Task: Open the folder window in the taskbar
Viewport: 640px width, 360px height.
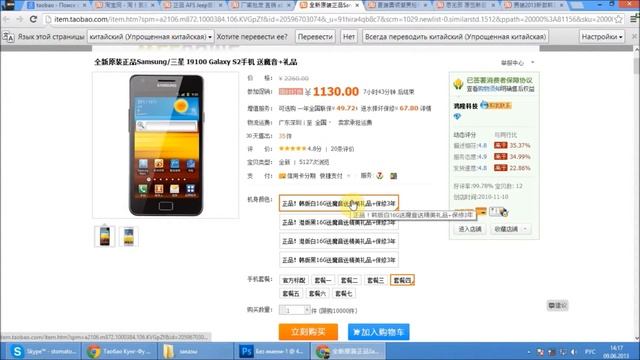Action: [x=195, y=351]
